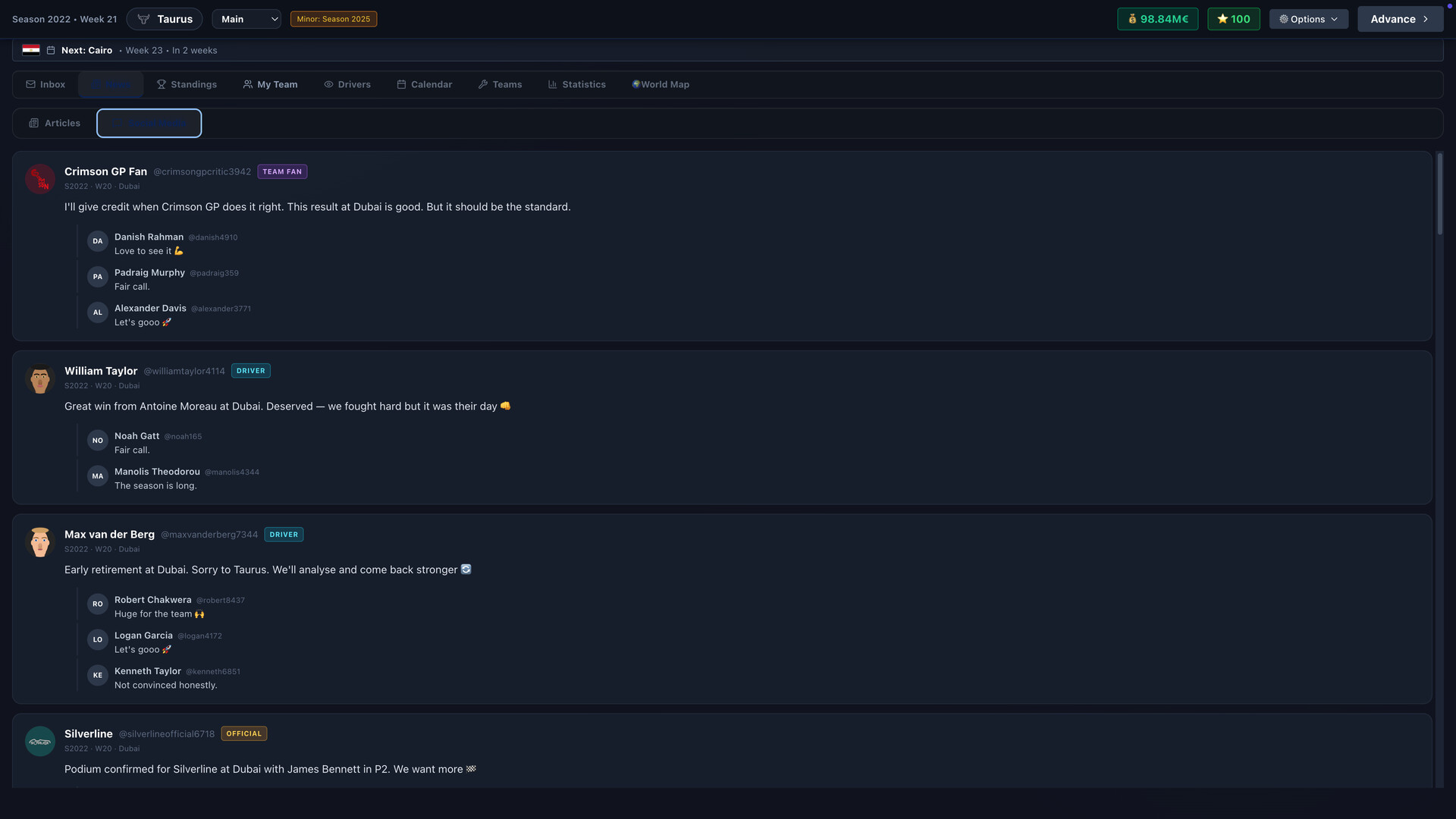Screen dimensions: 1456x819
Task: Click William Taylor's DRIVER badge
Action: tap(251, 371)
